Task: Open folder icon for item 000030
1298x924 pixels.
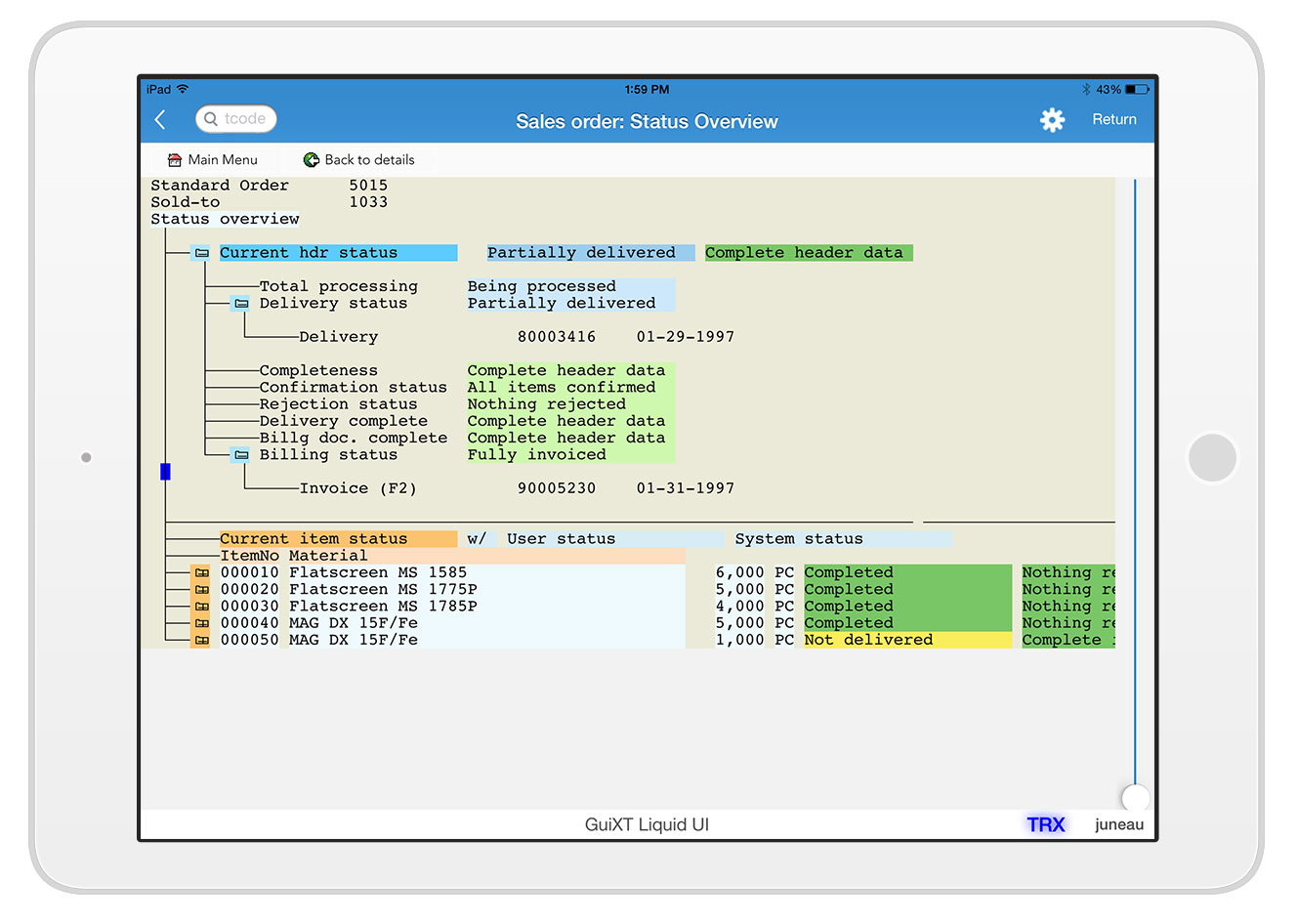Action: (x=201, y=607)
